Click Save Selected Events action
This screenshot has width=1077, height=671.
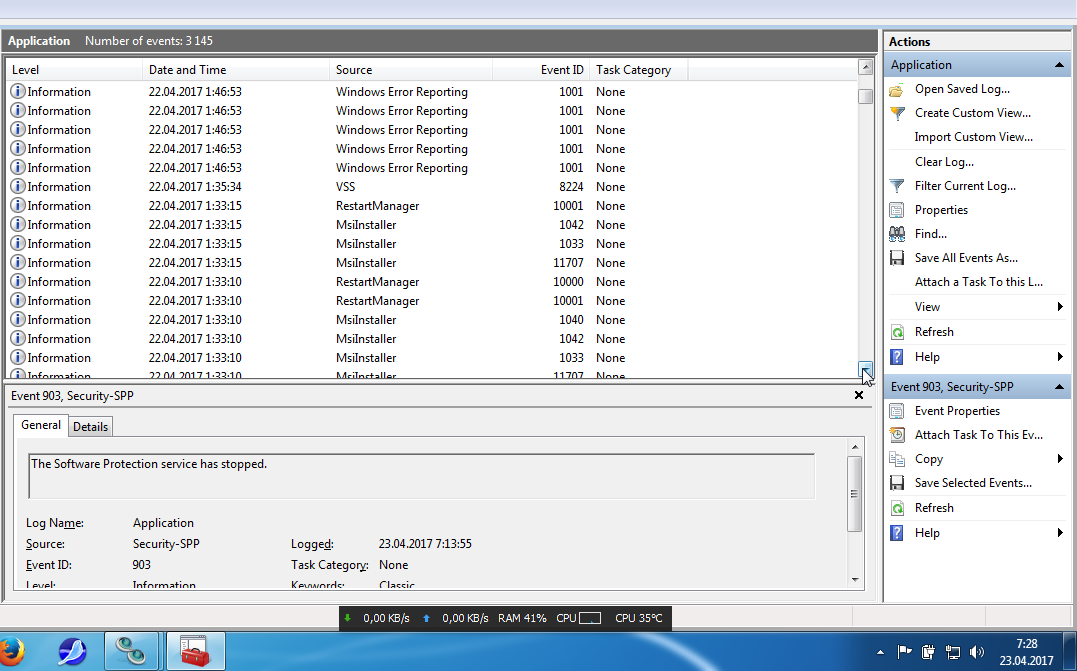(x=973, y=484)
